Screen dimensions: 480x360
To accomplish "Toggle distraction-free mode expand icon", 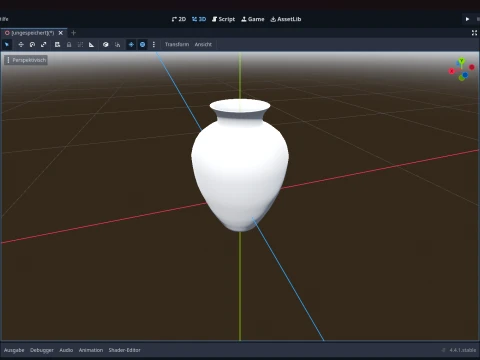I will 474,33.
